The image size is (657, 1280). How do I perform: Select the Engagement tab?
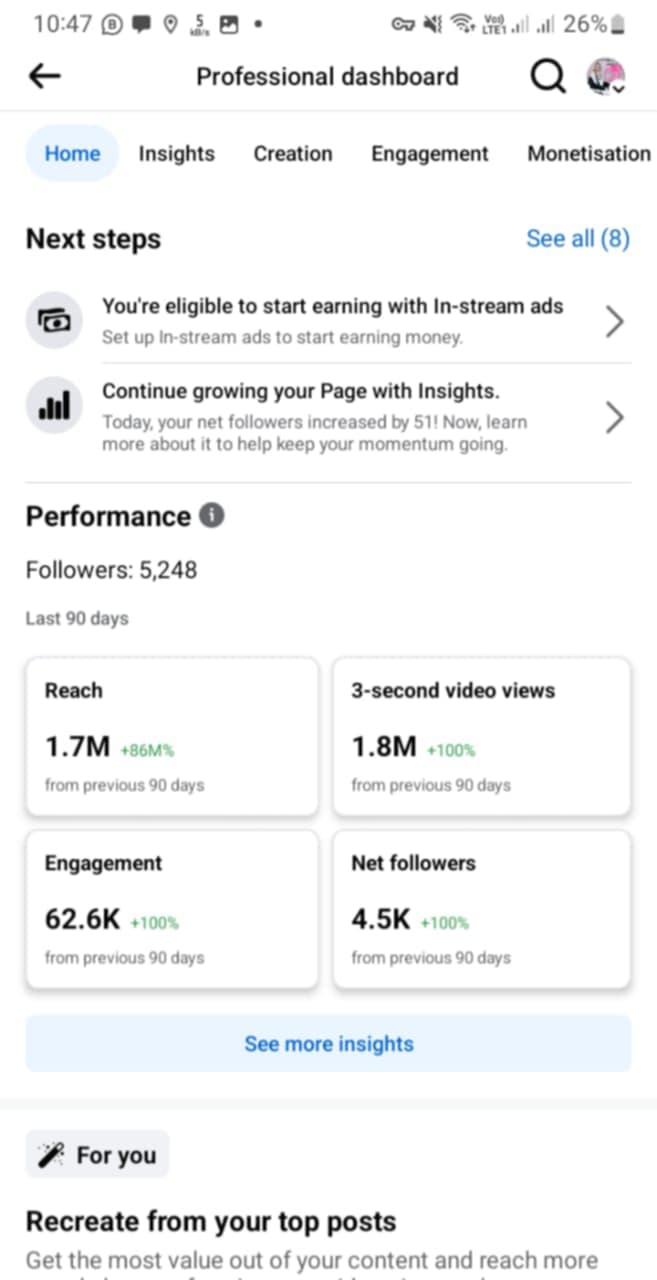[x=429, y=154]
